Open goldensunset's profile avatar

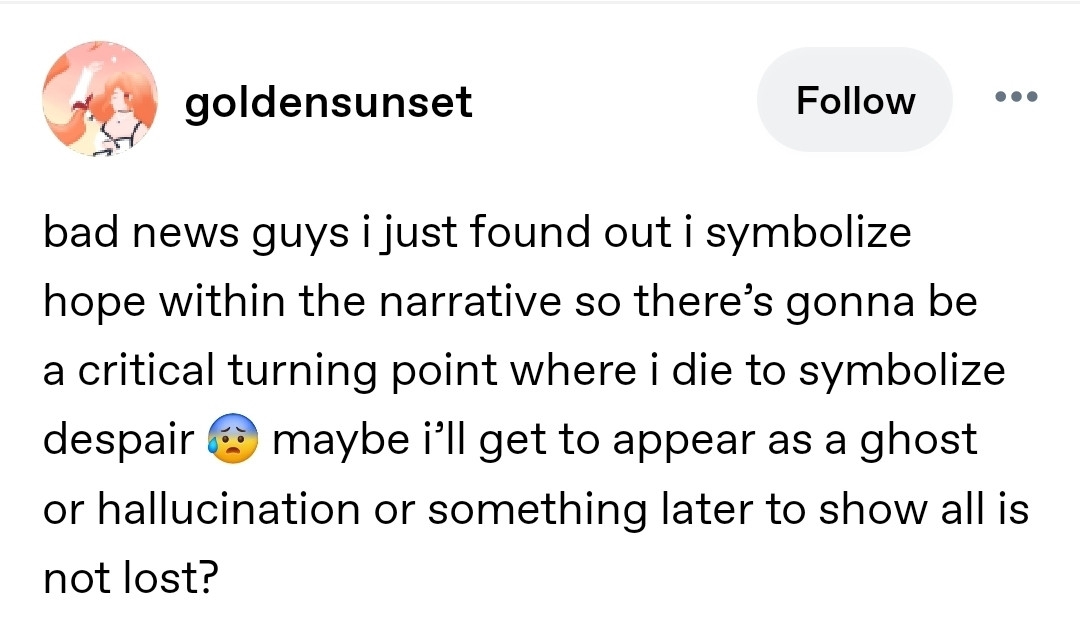(100, 98)
